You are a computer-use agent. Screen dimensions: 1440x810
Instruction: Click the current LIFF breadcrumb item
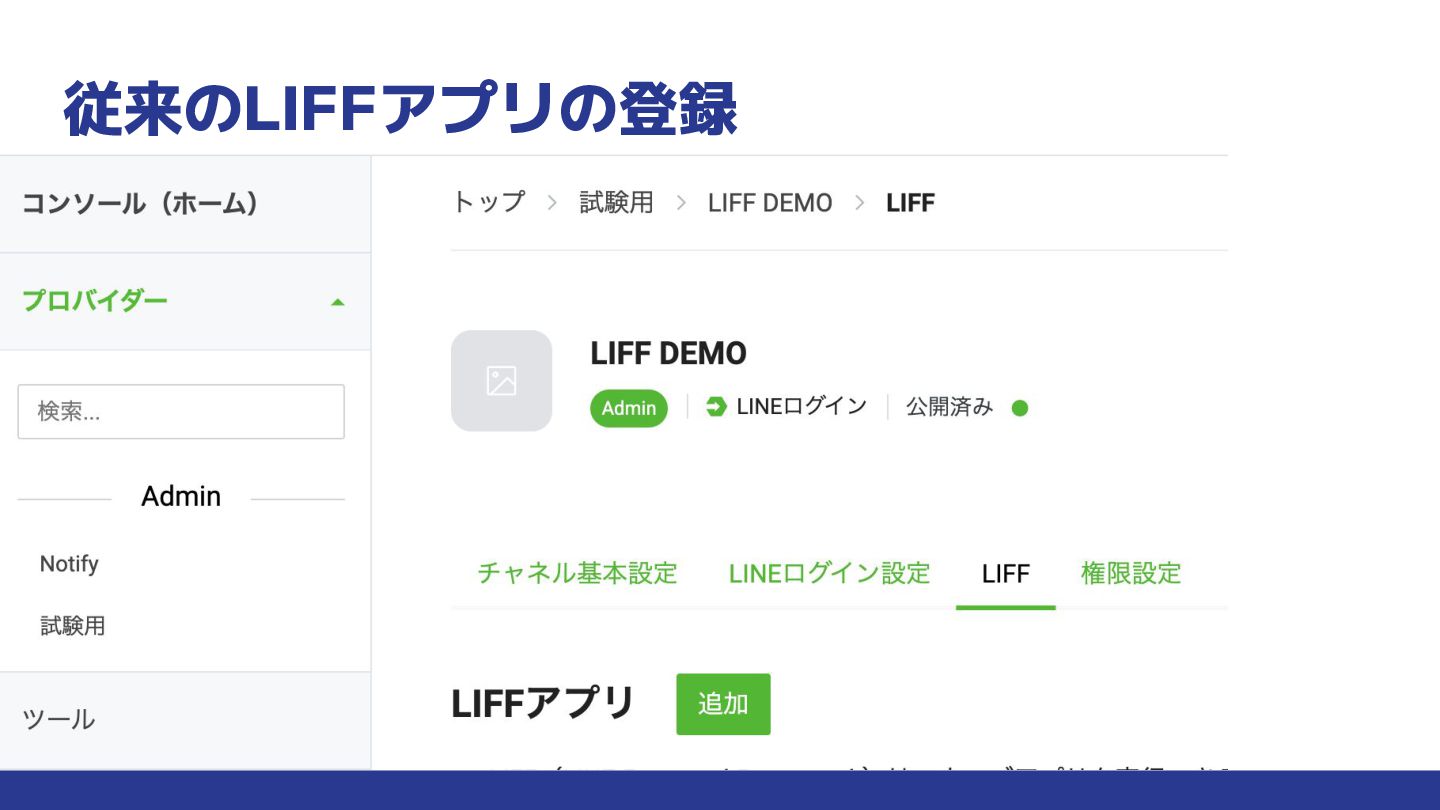tap(910, 202)
